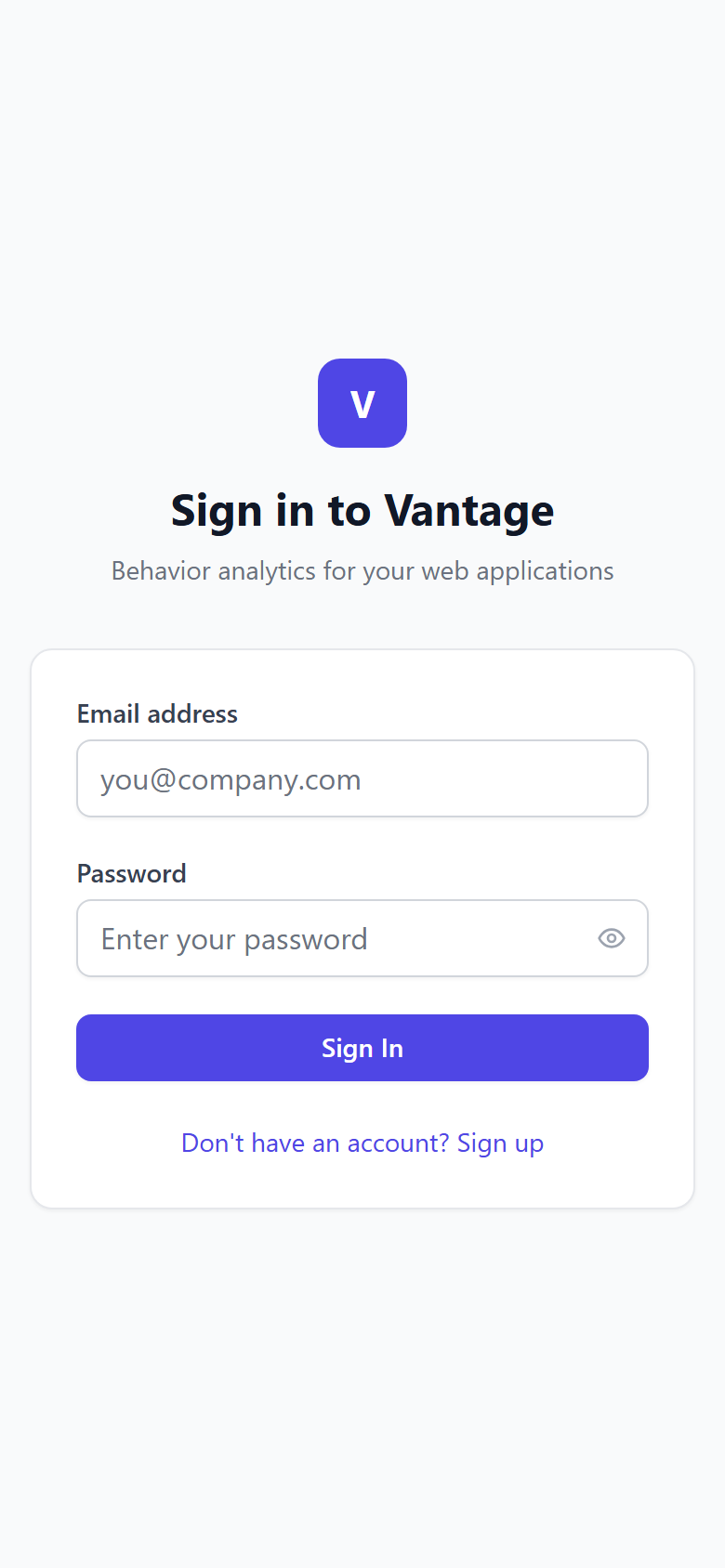The height and width of the screenshot is (1568, 725).
Task: Focus the email address input field
Action: 362,778
